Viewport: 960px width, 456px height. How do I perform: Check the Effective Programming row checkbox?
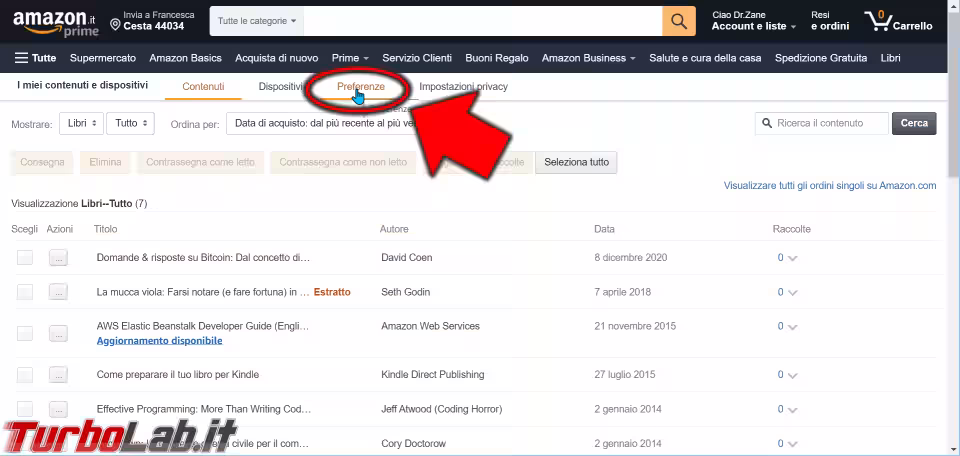pyautogui.click(x=25, y=408)
